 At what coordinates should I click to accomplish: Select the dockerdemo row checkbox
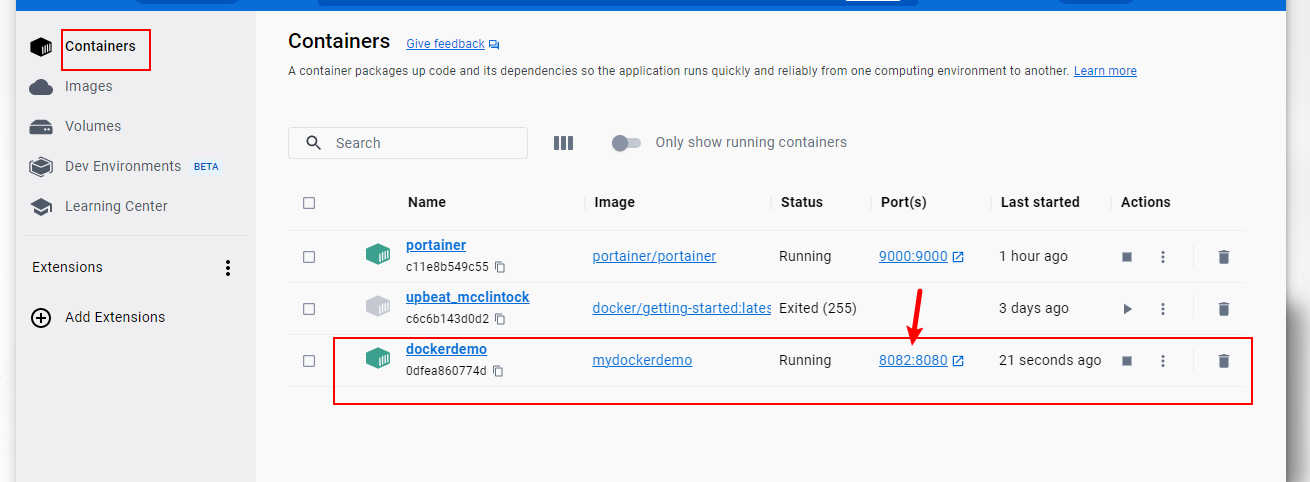tap(309, 361)
